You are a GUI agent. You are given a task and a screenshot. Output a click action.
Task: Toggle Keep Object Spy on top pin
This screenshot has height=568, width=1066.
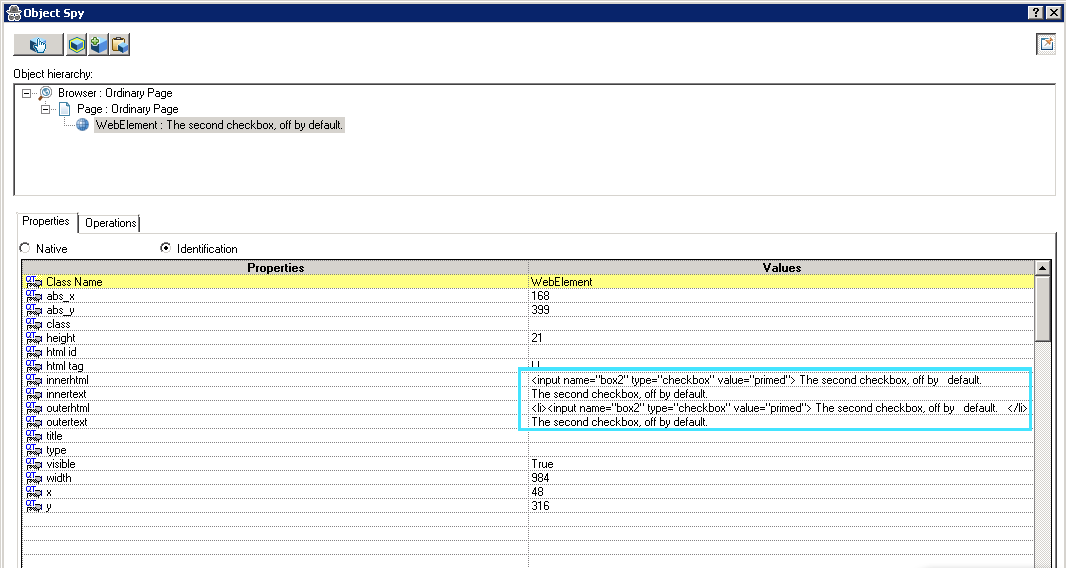pyautogui.click(x=1046, y=44)
